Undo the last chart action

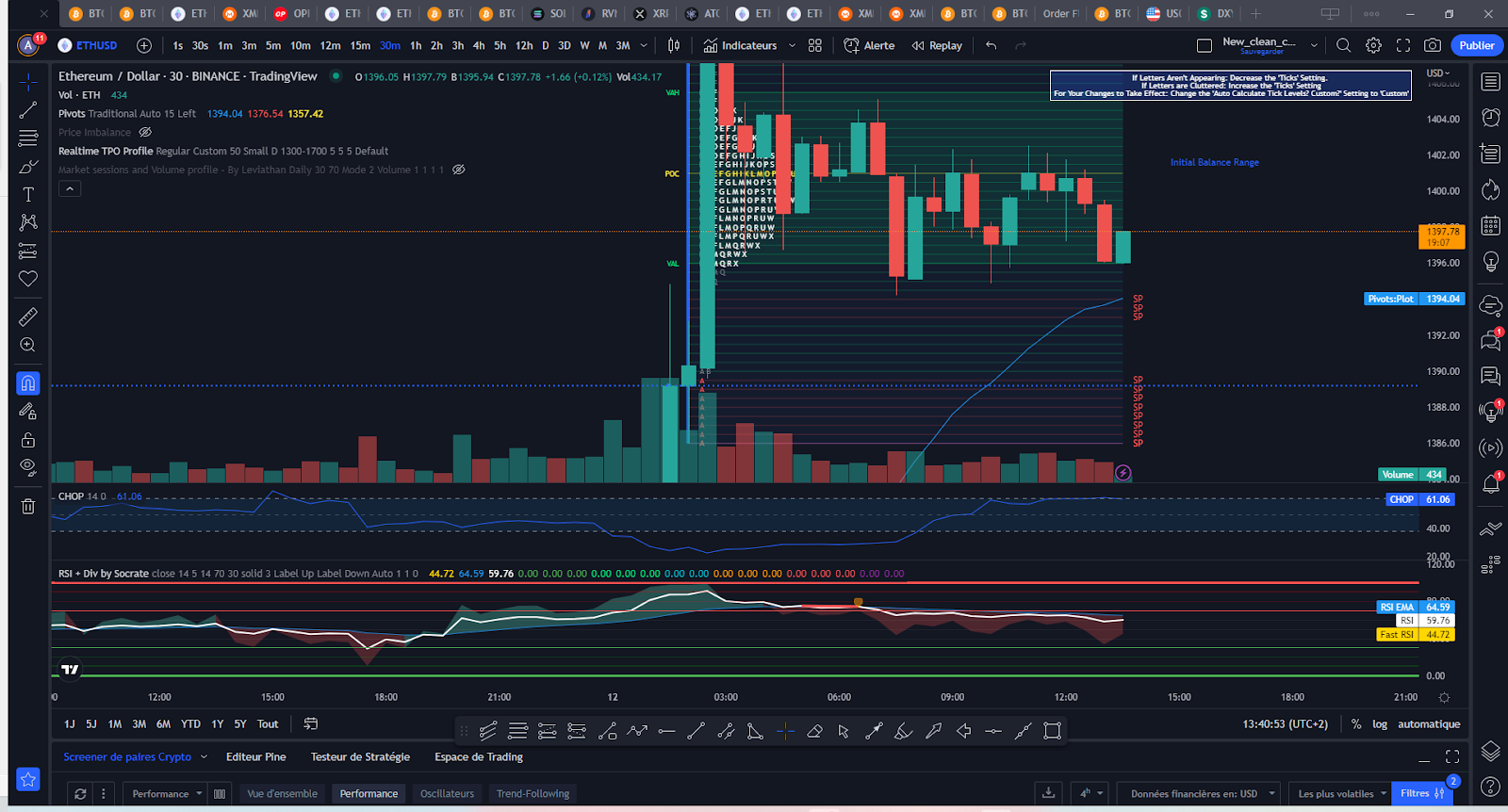tap(991, 45)
